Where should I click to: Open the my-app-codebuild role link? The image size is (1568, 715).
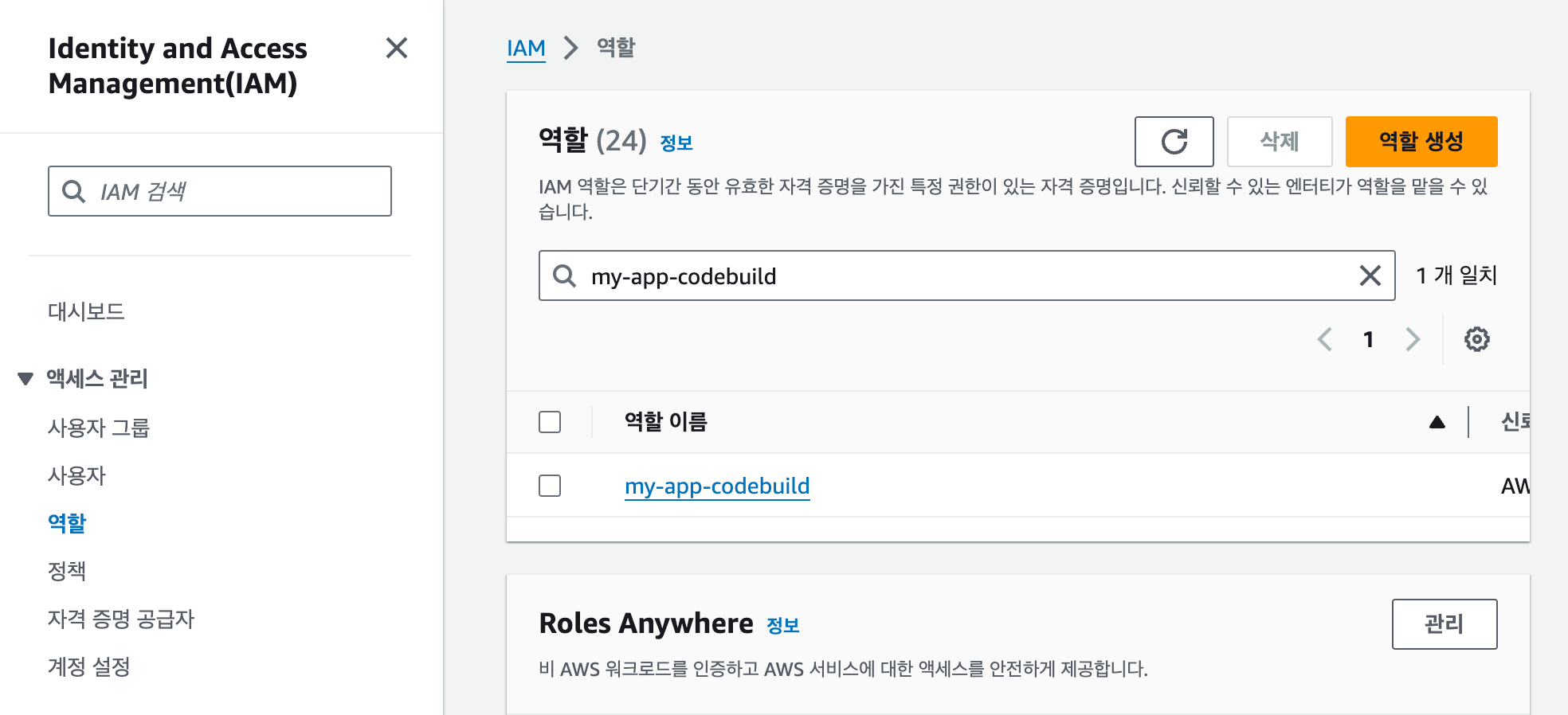717,486
